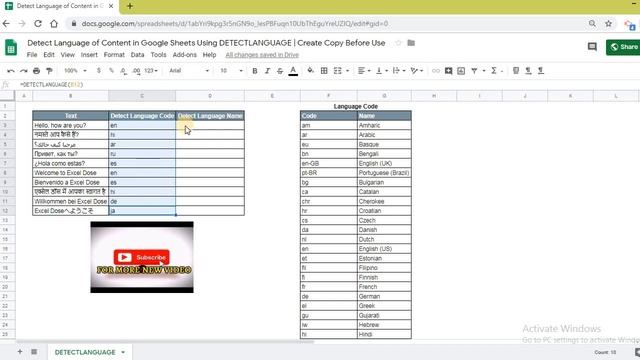The image size is (640, 360).
Task: Open horizontal align dropdown
Action: [x=364, y=71]
